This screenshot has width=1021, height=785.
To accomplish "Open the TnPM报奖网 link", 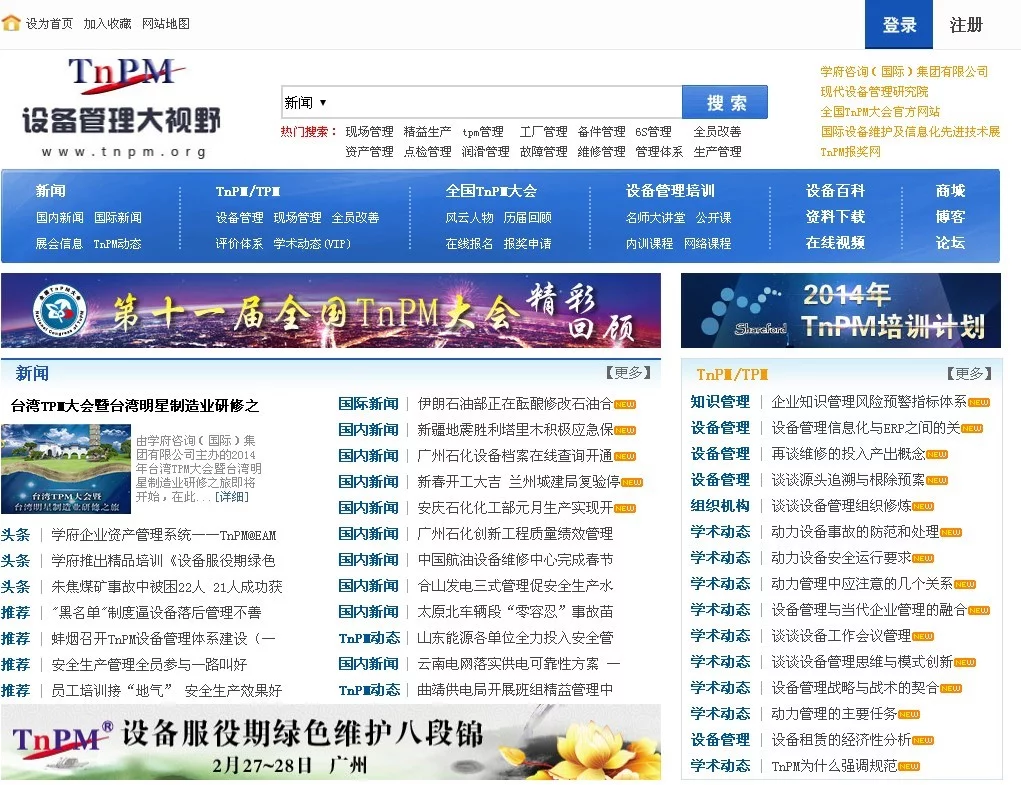I will pos(850,152).
